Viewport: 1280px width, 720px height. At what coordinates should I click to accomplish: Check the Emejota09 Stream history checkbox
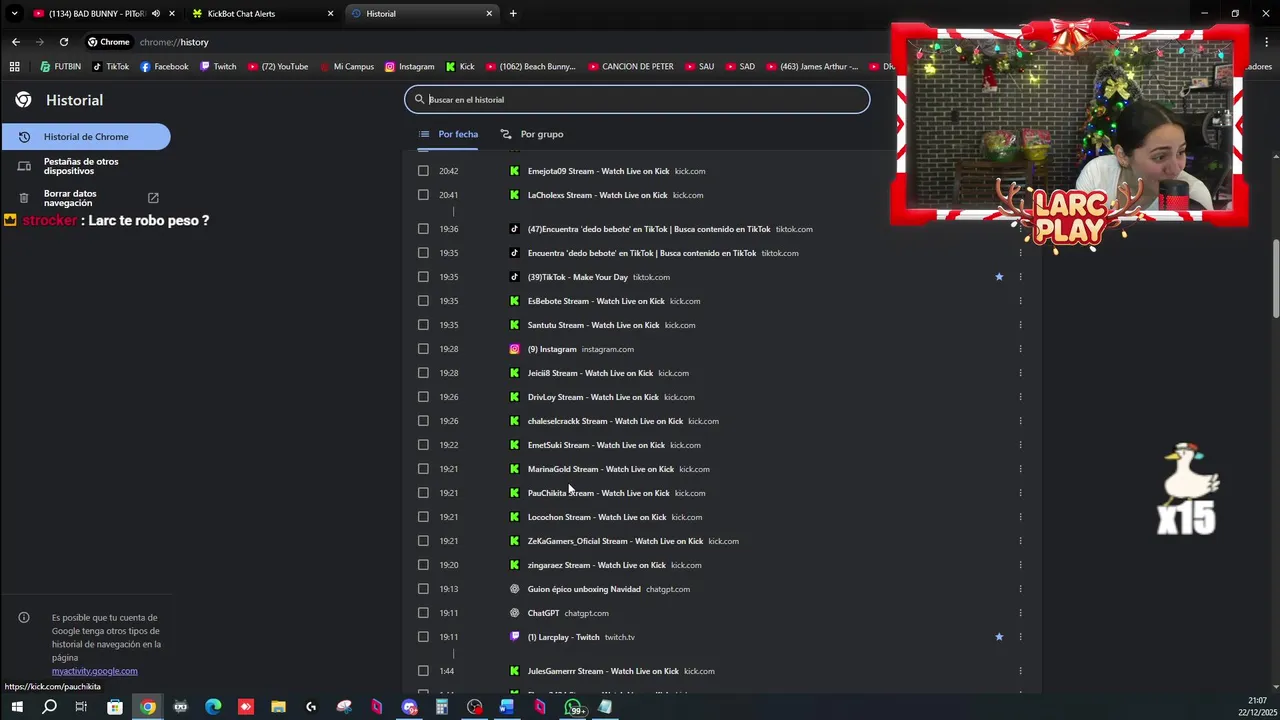(423, 171)
